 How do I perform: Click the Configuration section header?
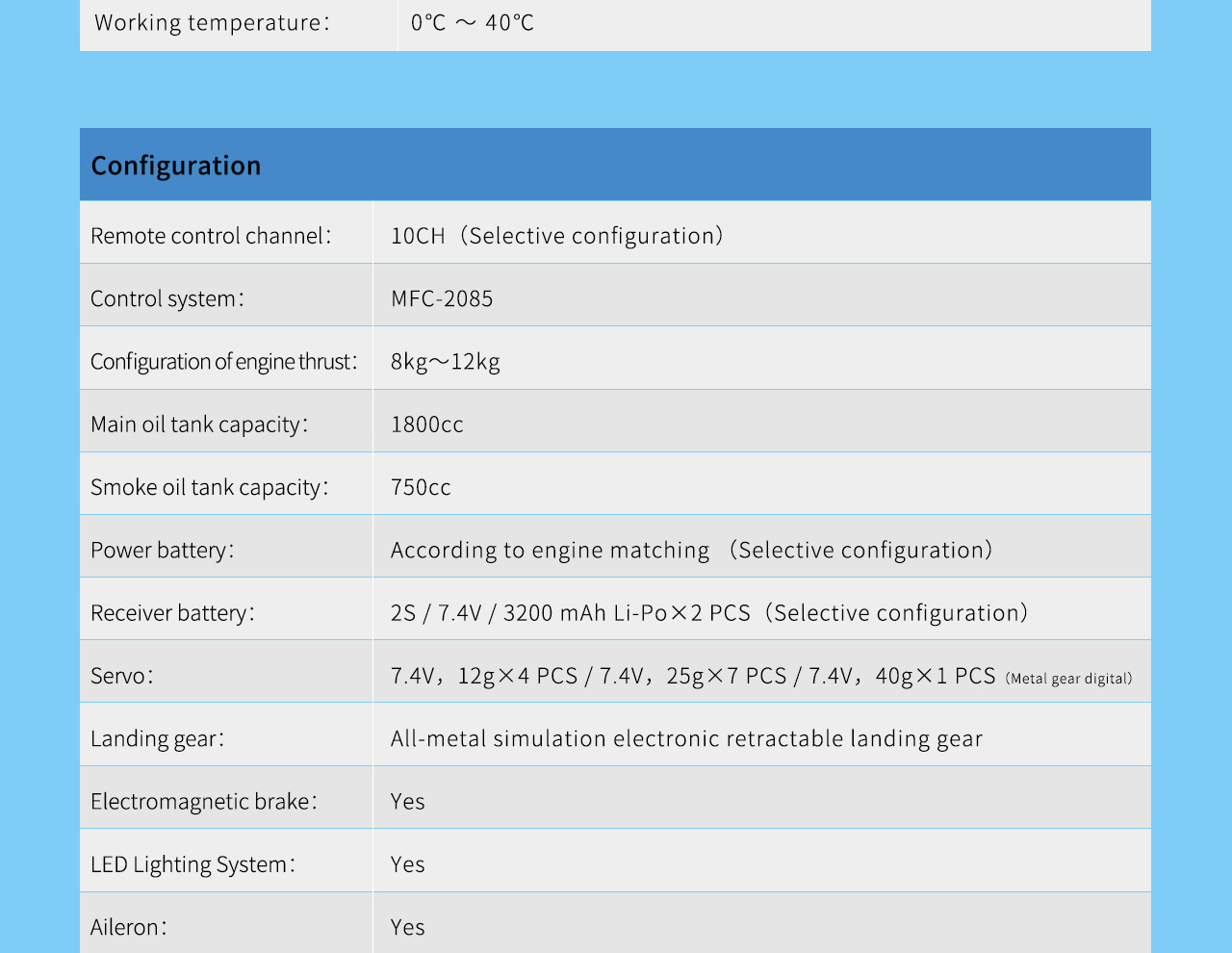176,166
